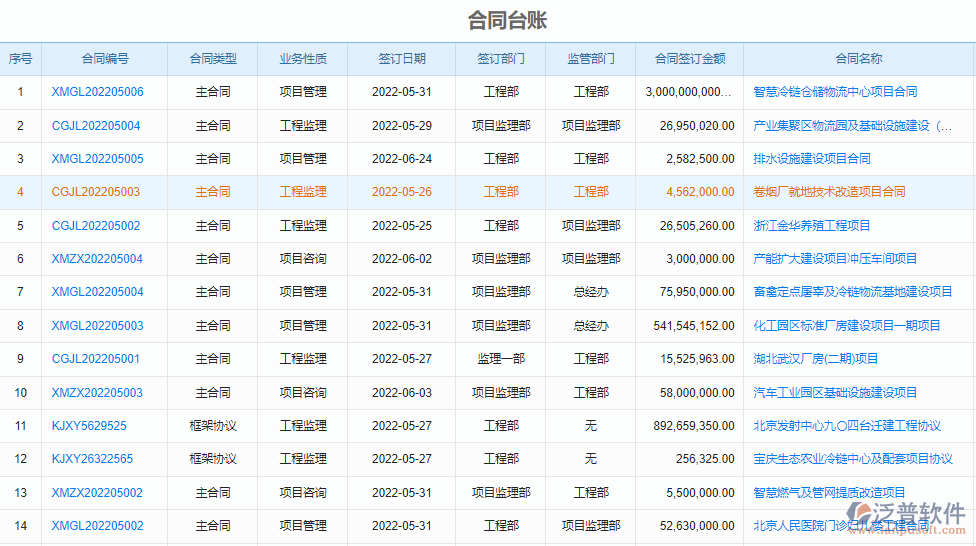
Task: Click the 浙江金华养殖工程项目 contract name
Action: (811, 226)
